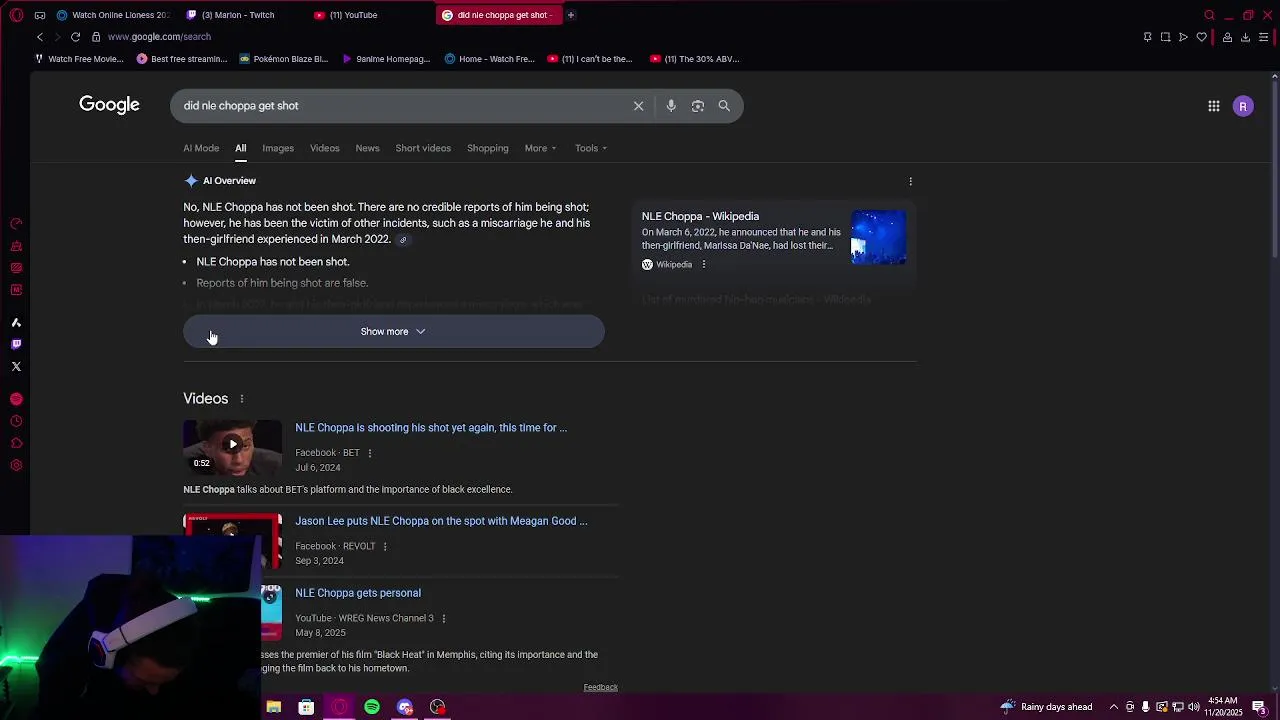Viewport: 1280px width, 720px height.
Task: Open the Opera player sidebar icon
Action: tap(16, 399)
